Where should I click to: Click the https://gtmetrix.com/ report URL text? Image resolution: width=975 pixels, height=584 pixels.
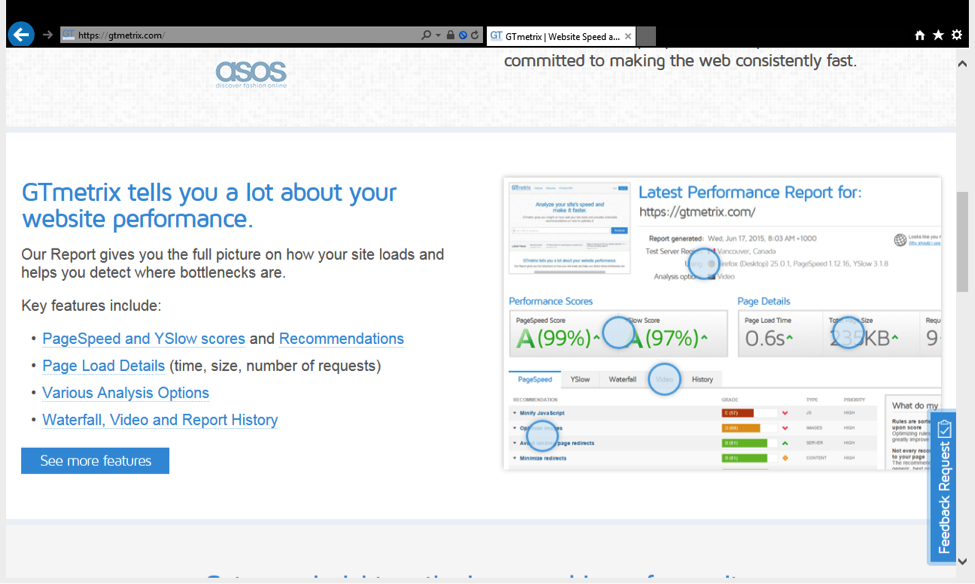(697, 212)
